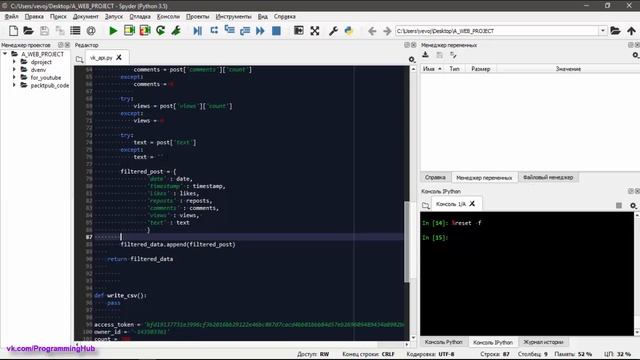Click the IPython prompt In [15]
Image resolution: width=640 pixels, height=360 pixels.
435,238
